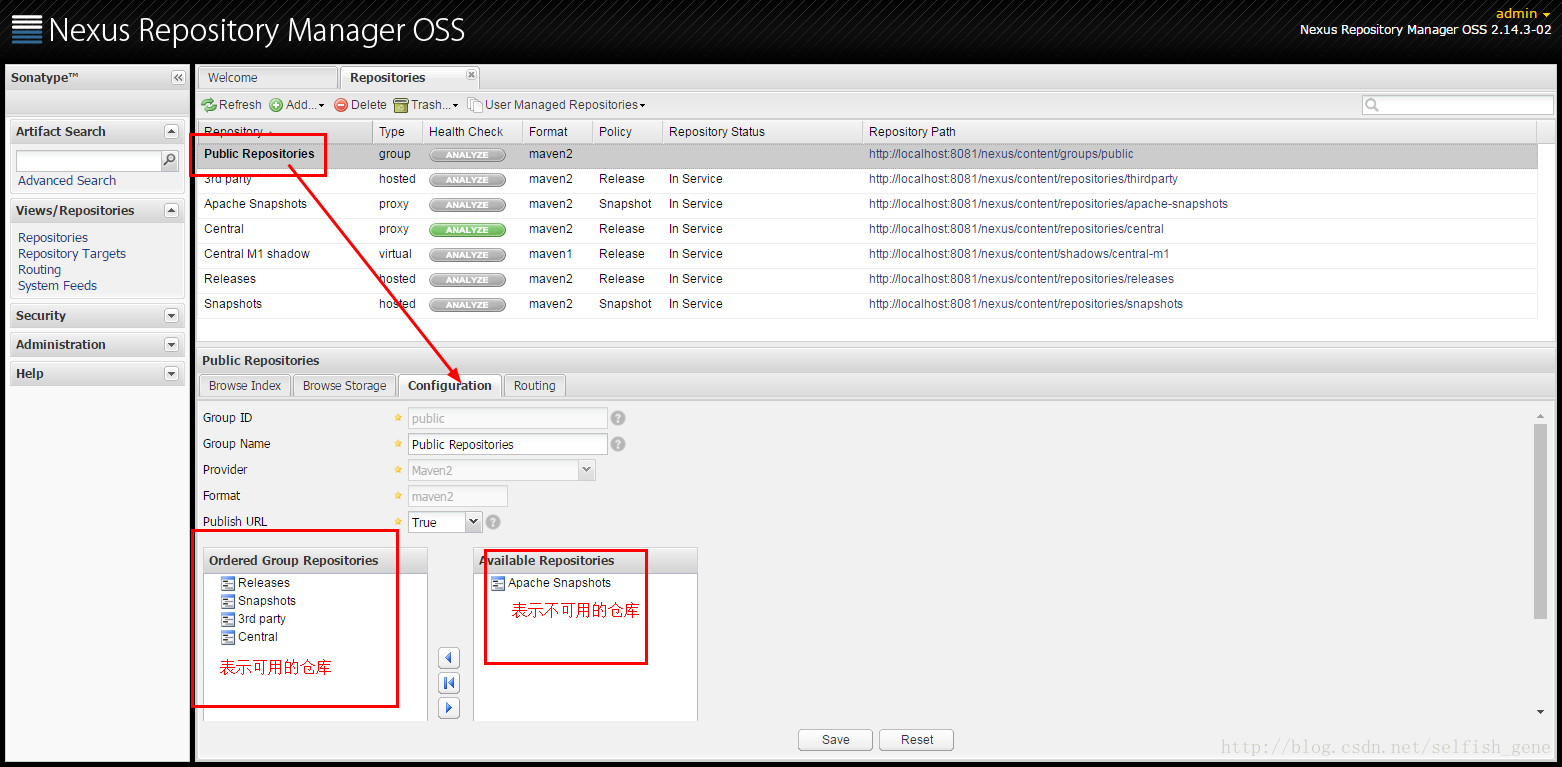Collapse the Views/Repositories section
The height and width of the screenshot is (767, 1562).
171,211
